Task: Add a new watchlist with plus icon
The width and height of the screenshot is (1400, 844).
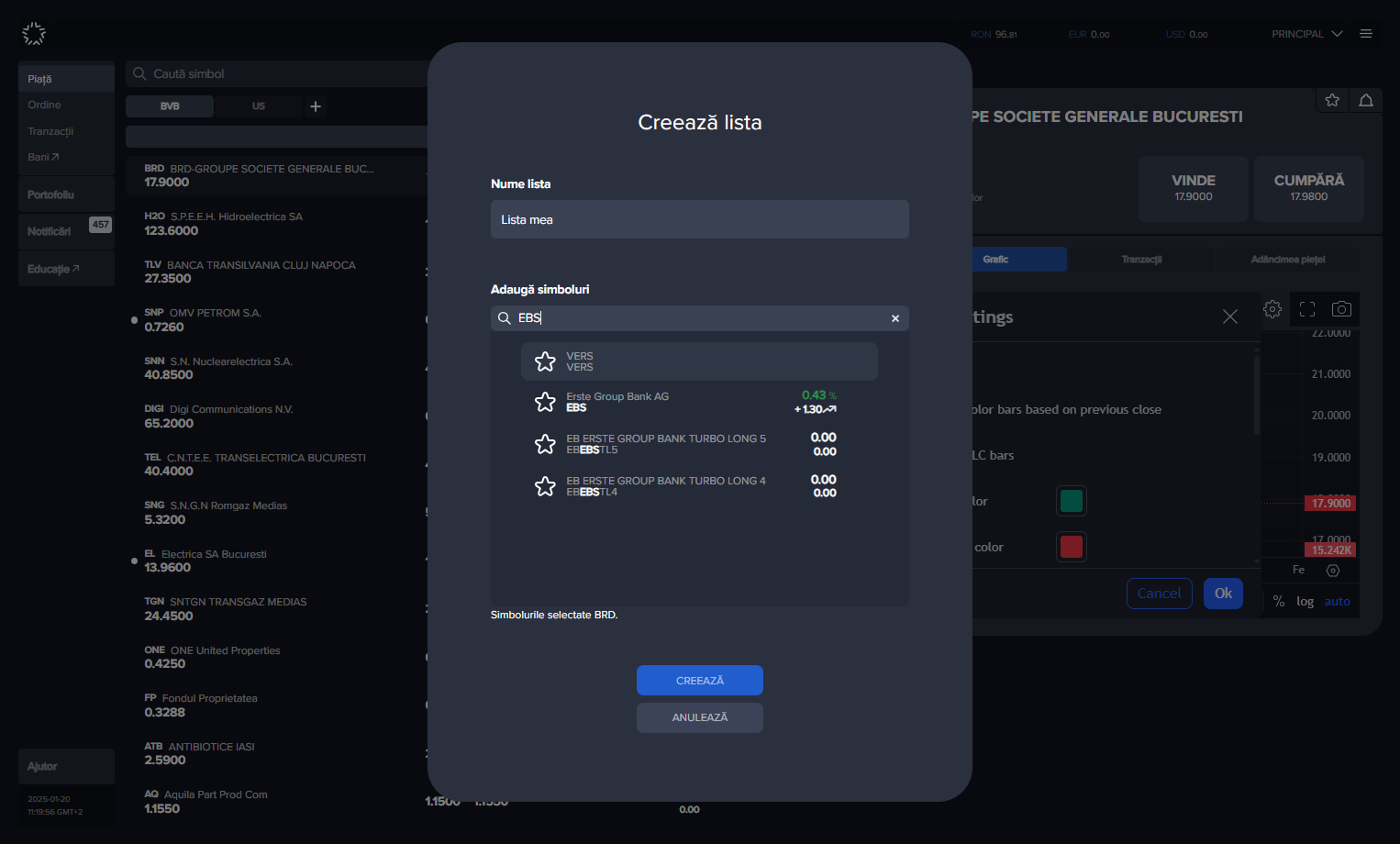Action: [316, 106]
